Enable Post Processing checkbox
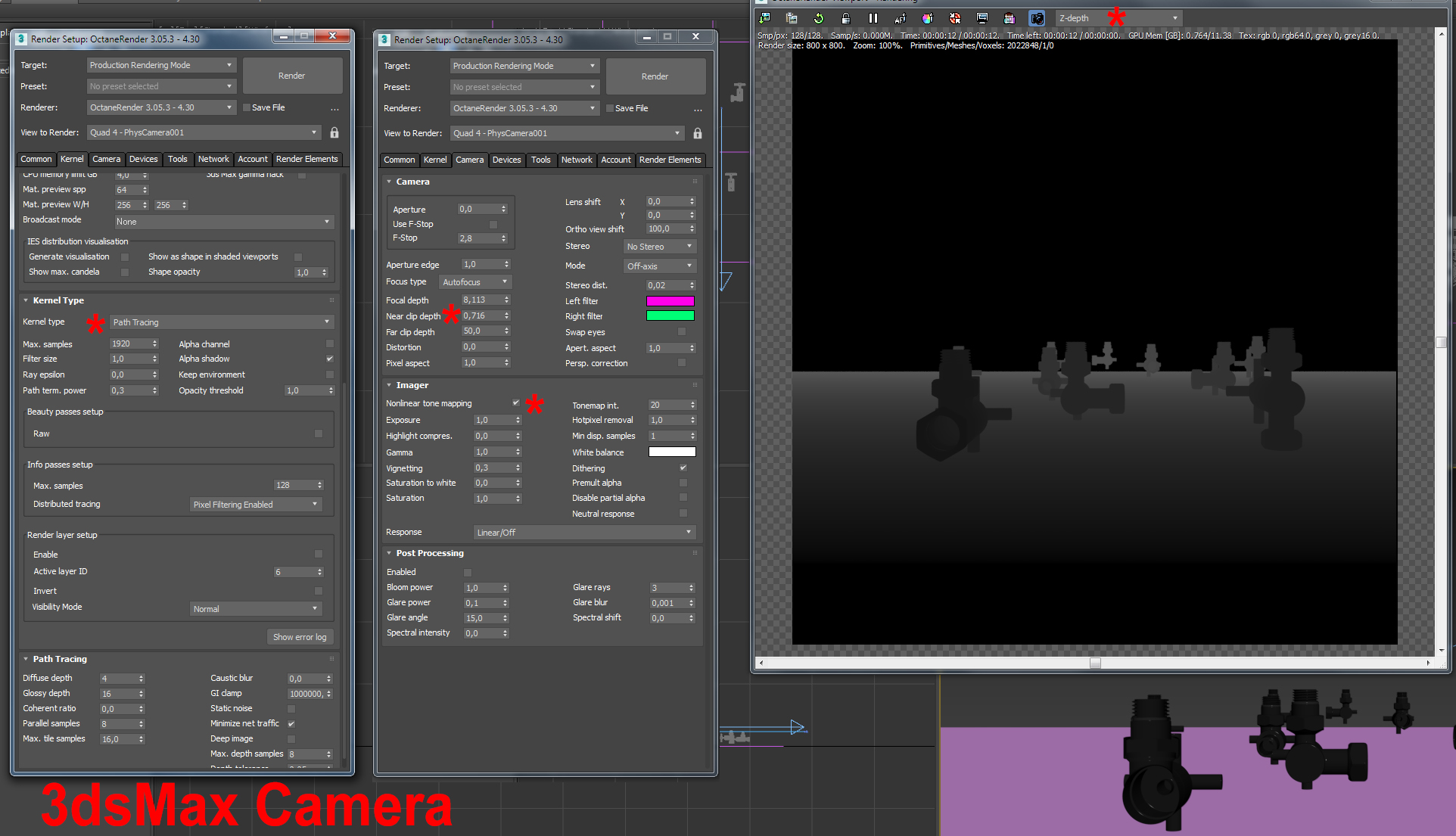This screenshot has height=836, width=1456. tap(468, 572)
